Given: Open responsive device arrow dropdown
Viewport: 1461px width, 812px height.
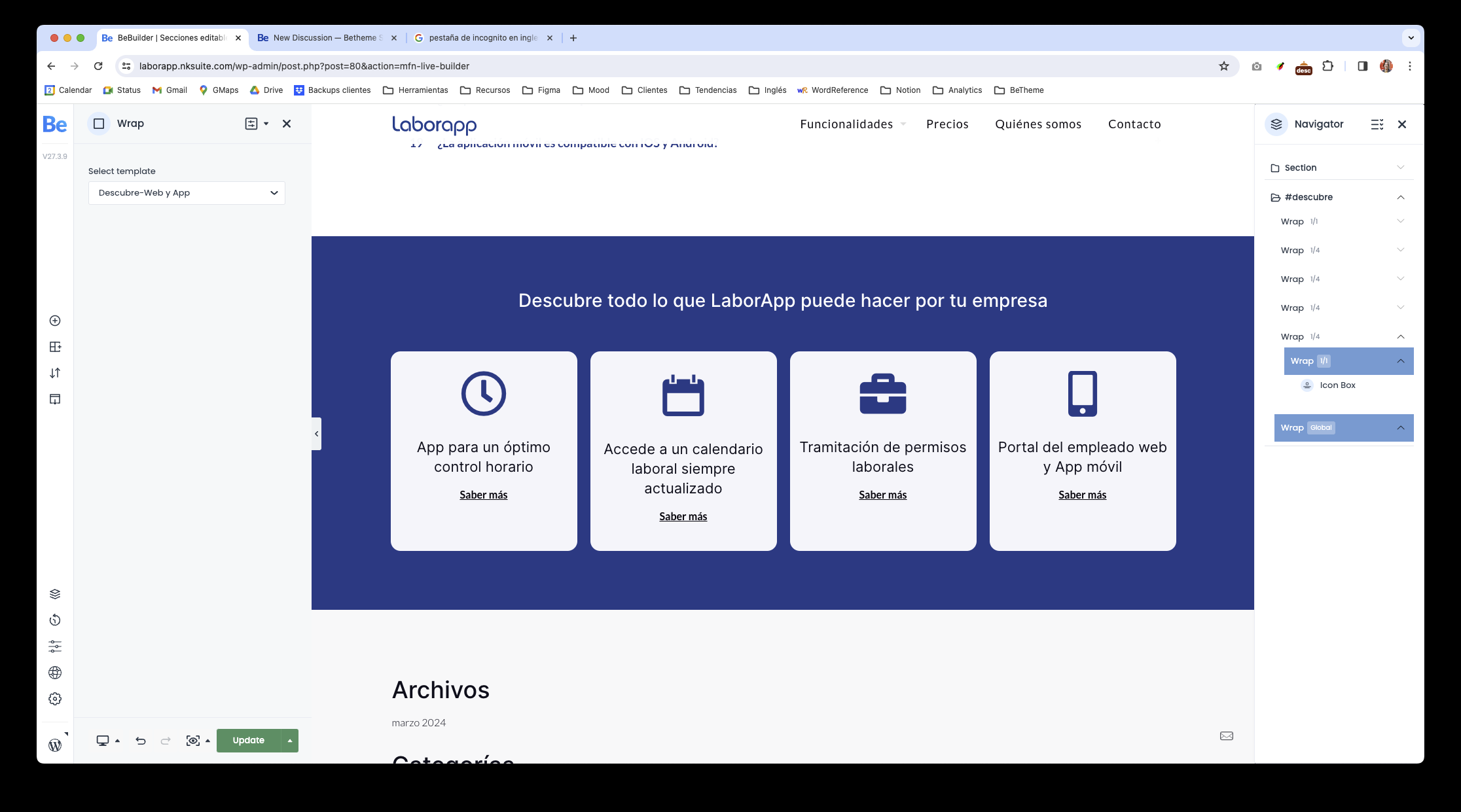Looking at the screenshot, I should 118,741.
